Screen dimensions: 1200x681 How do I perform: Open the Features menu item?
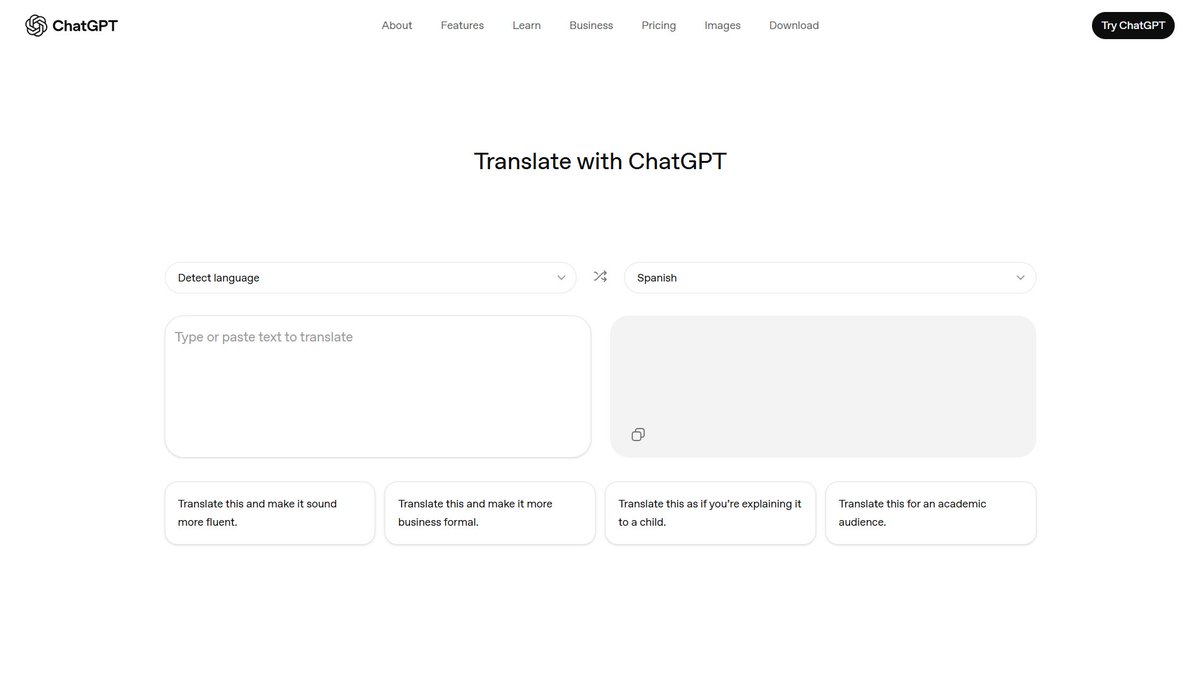462,26
